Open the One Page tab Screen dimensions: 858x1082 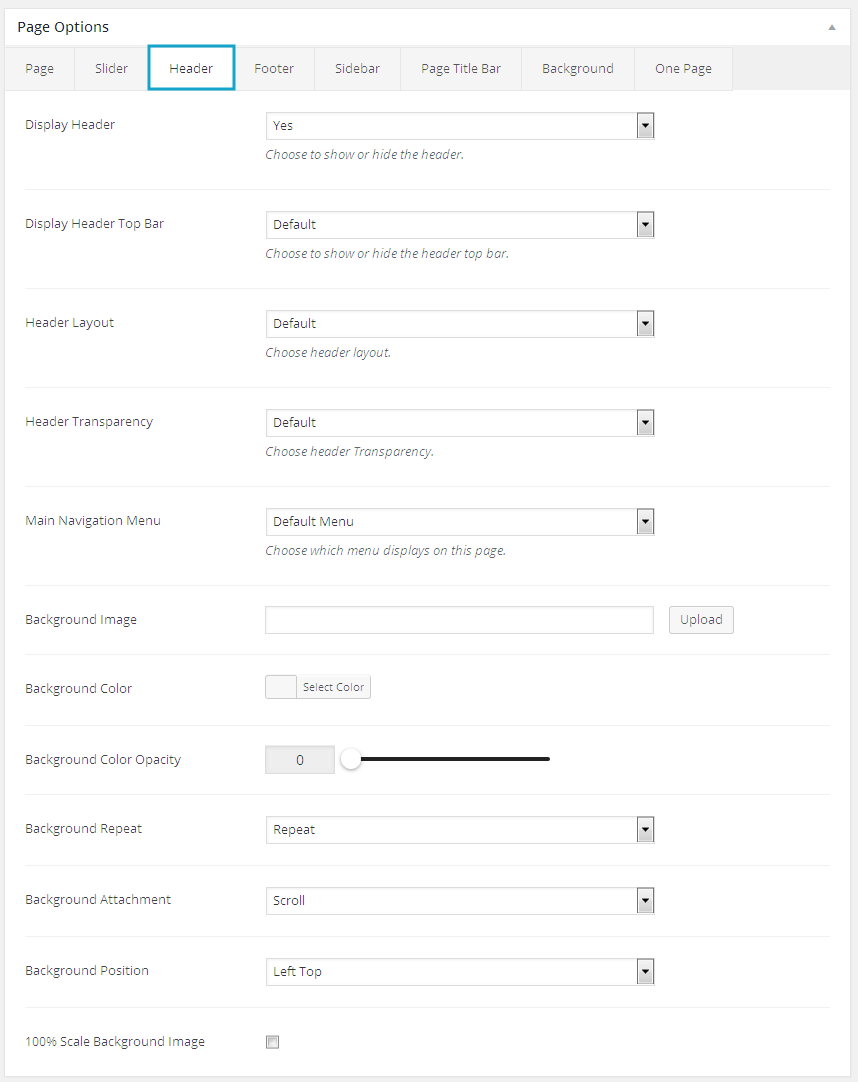coord(683,69)
